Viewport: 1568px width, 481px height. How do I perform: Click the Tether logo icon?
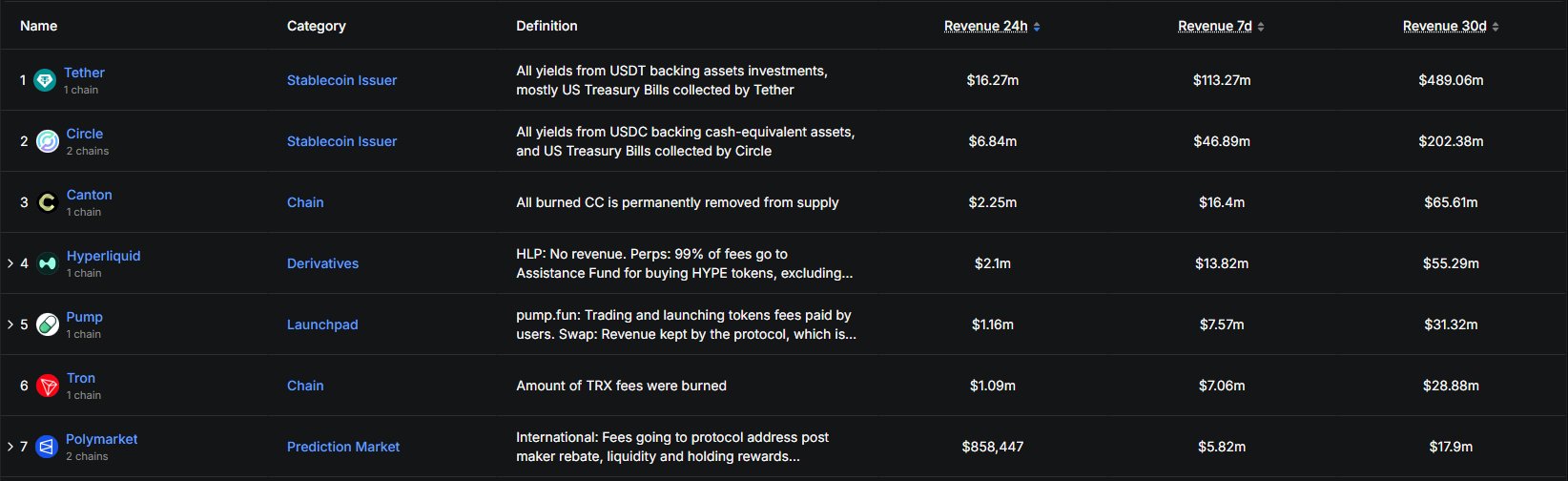coord(45,81)
